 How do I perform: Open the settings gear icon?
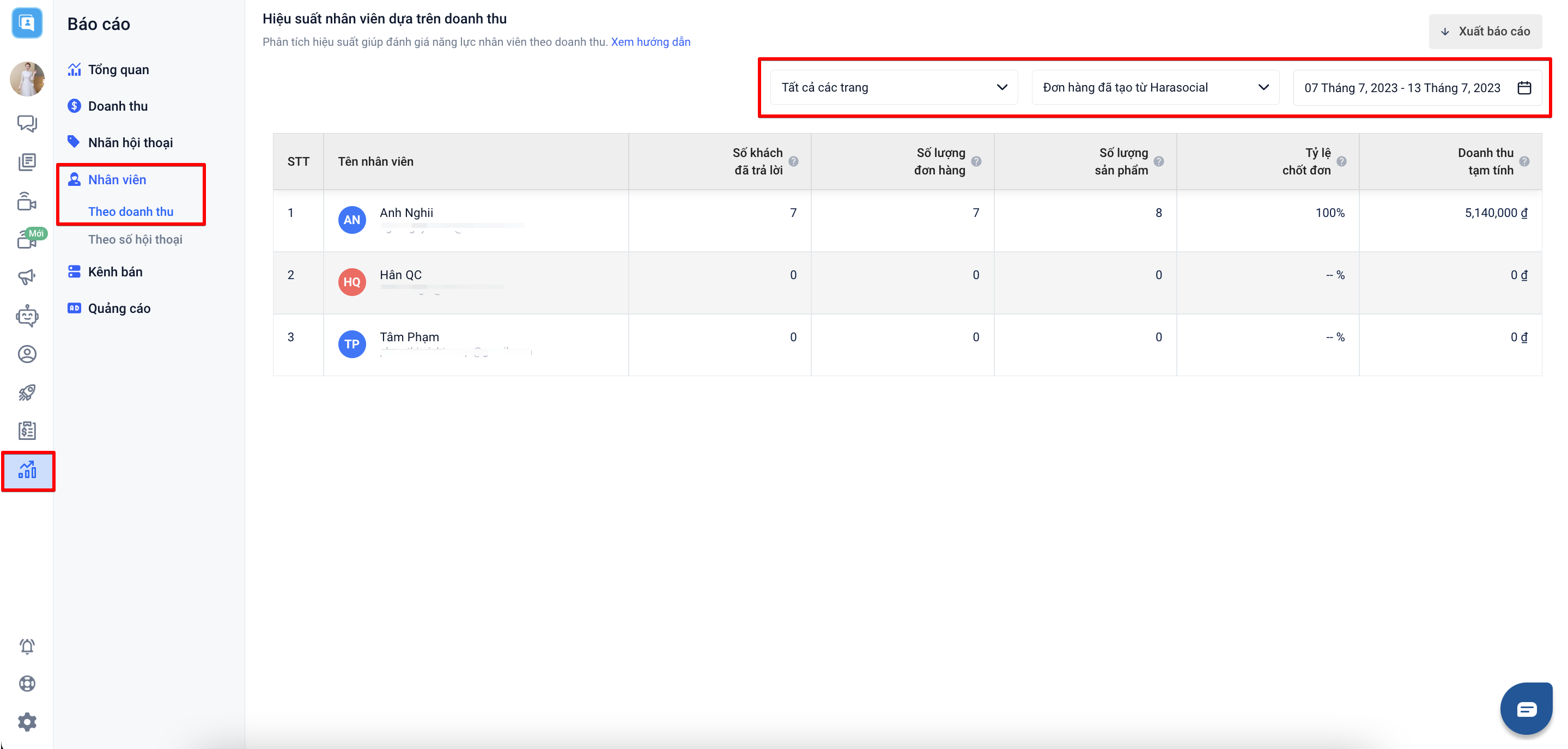(27, 722)
